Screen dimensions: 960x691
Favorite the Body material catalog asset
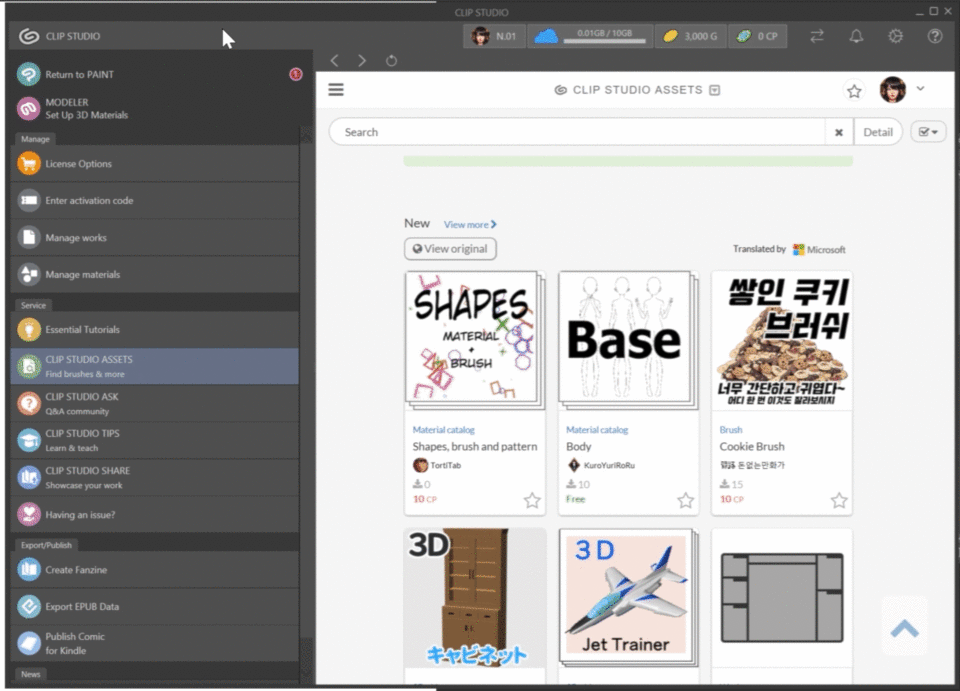tap(686, 501)
